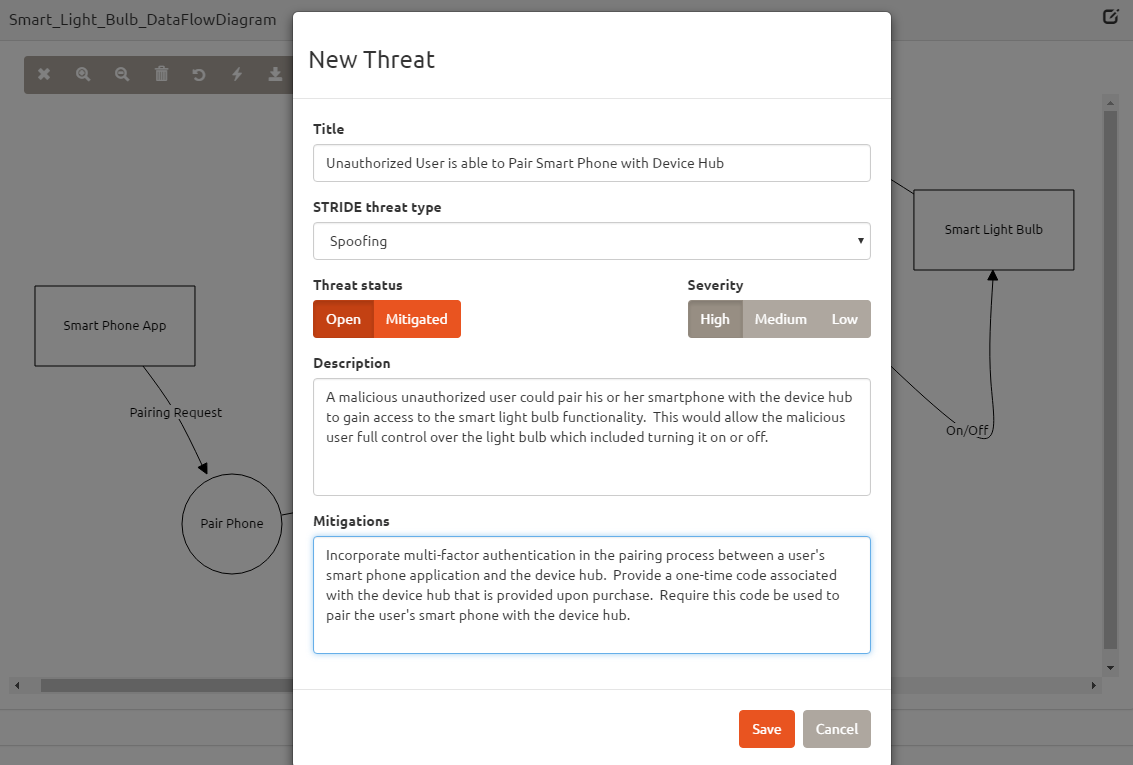Click the trash delete icon in toolbar

pyautogui.click(x=161, y=74)
